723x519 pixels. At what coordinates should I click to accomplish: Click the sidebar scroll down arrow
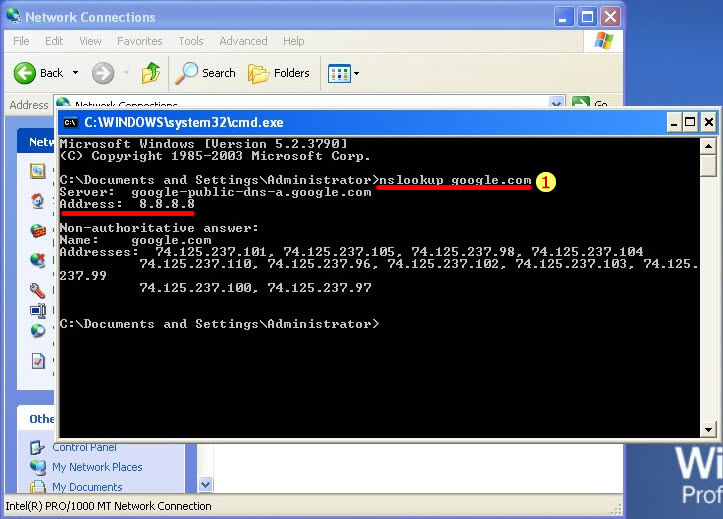(206, 484)
